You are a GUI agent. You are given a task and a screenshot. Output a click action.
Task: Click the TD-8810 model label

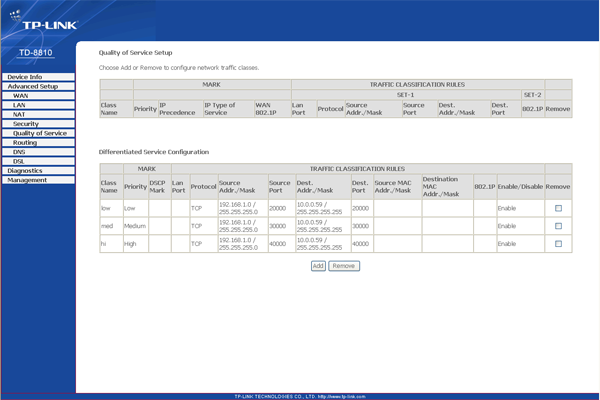(x=36, y=53)
